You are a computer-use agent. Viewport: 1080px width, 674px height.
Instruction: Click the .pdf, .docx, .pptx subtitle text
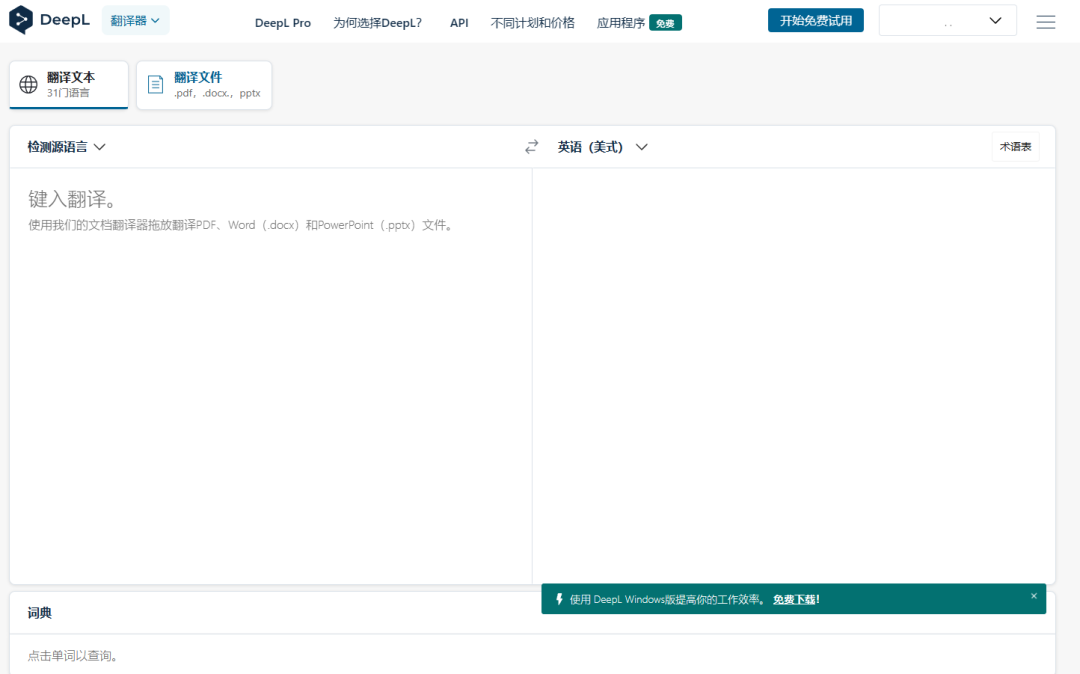pyautogui.click(x=217, y=93)
